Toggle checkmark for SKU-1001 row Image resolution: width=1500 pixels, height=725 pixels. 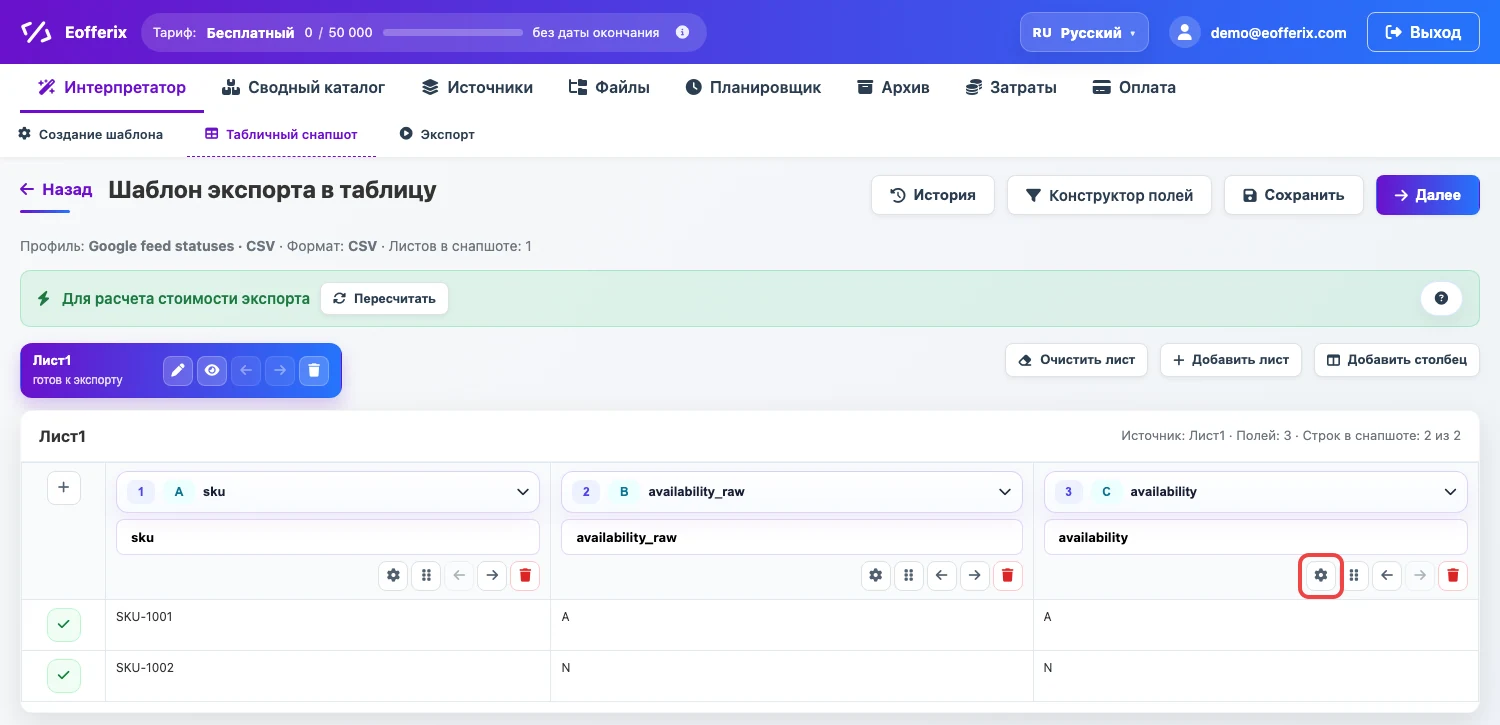coord(64,625)
